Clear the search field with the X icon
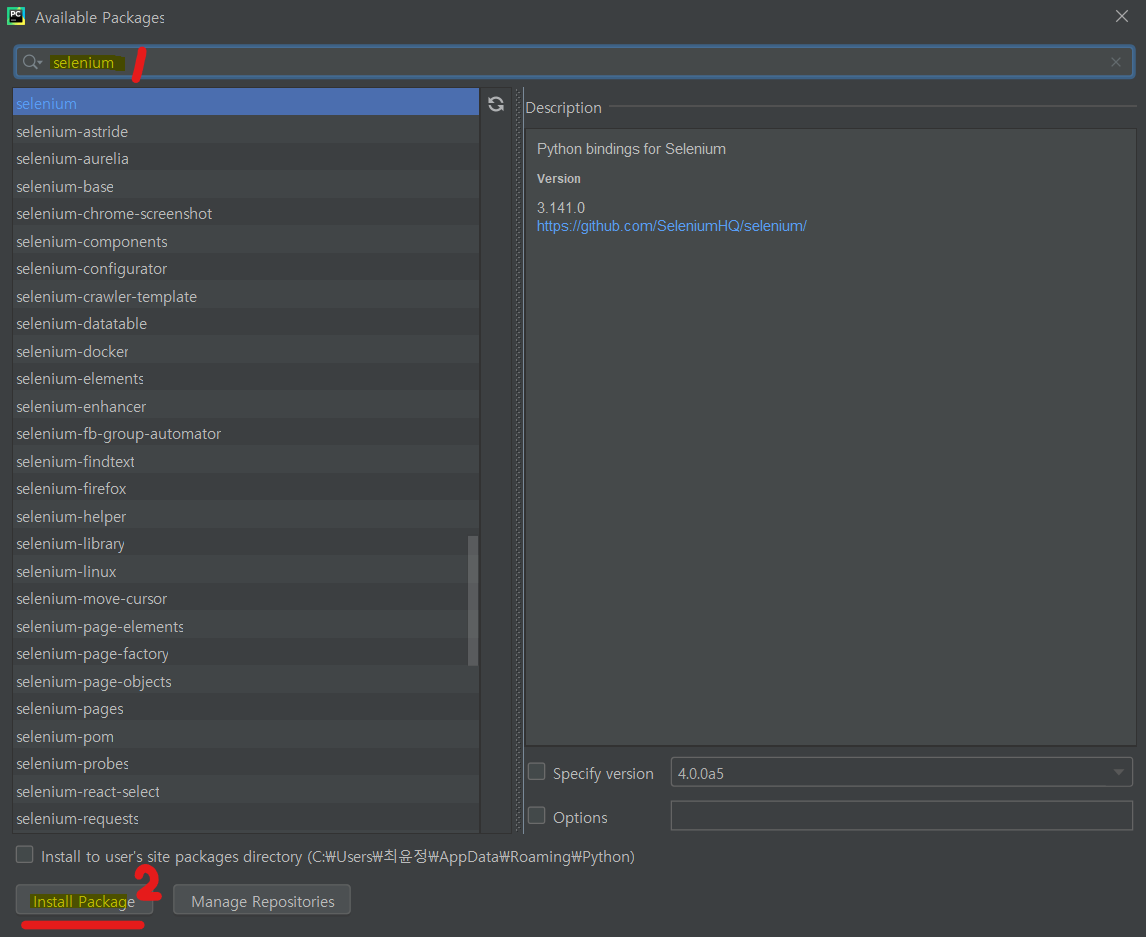Viewport: 1146px width, 937px height. tap(1115, 62)
